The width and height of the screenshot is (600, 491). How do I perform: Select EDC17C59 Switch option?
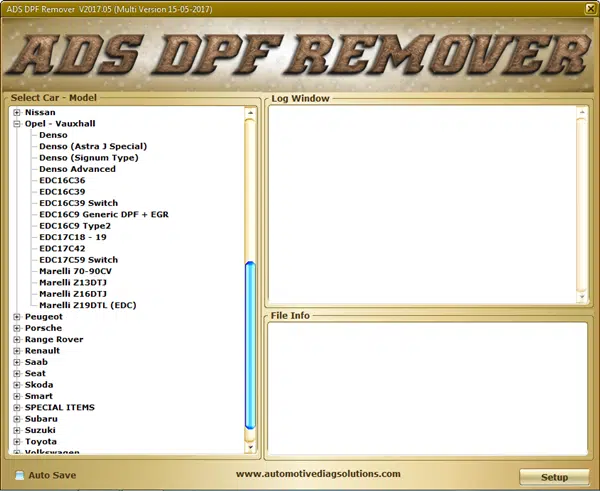pyautogui.click(x=78, y=260)
